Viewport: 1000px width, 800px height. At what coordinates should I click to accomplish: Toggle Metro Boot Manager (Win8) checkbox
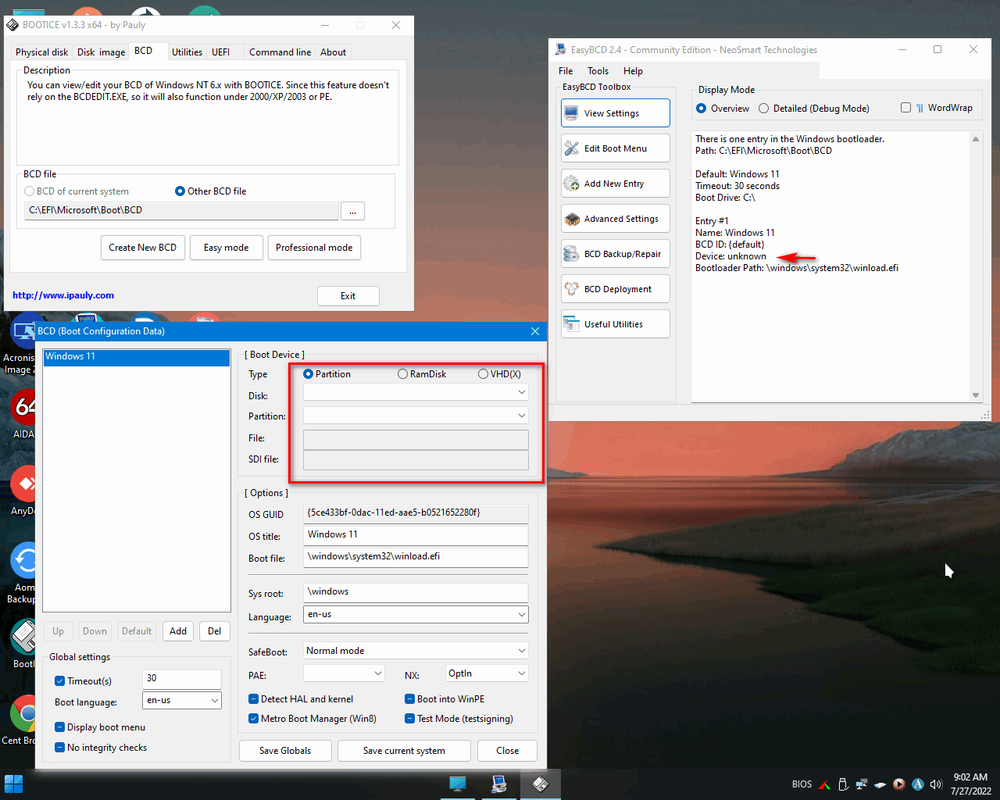point(253,718)
